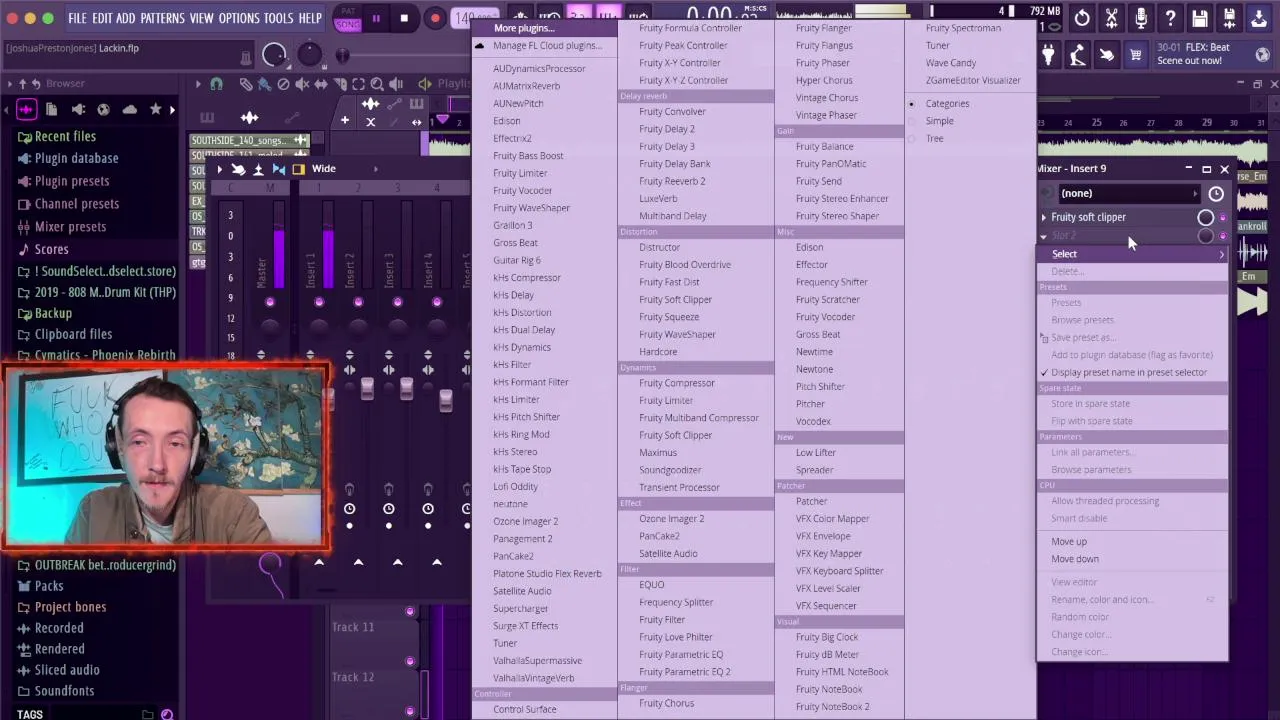Collapse the Slot 2 arrow
The width and height of the screenshot is (1280, 720).
click(x=1044, y=236)
